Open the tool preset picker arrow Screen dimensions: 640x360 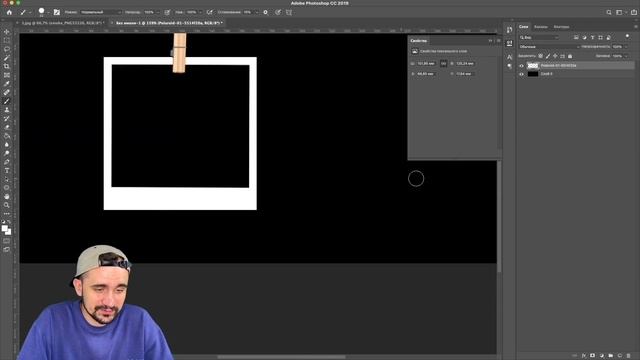[30, 13]
